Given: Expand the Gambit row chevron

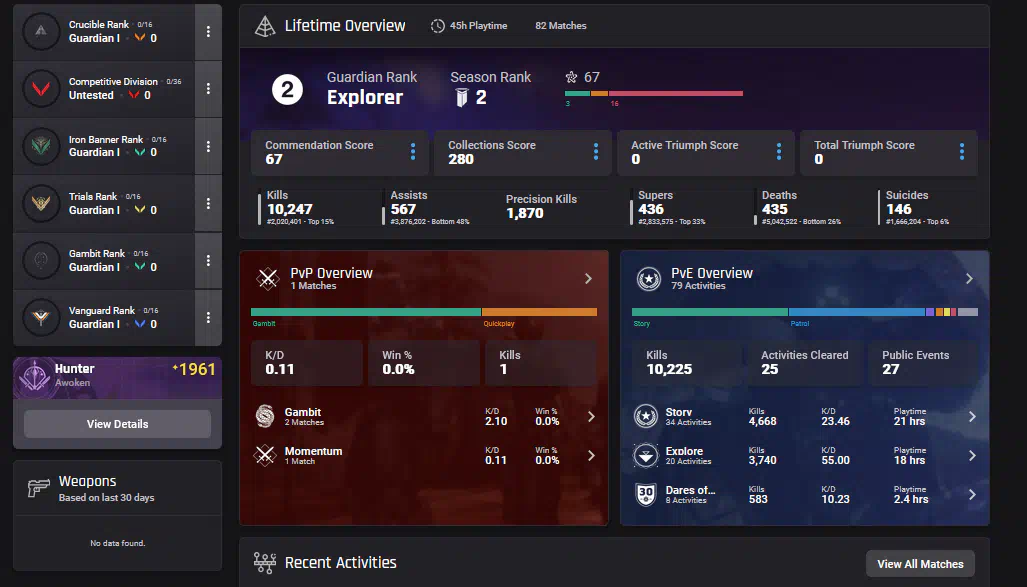Looking at the screenshot, I should (x=591, y=417).
